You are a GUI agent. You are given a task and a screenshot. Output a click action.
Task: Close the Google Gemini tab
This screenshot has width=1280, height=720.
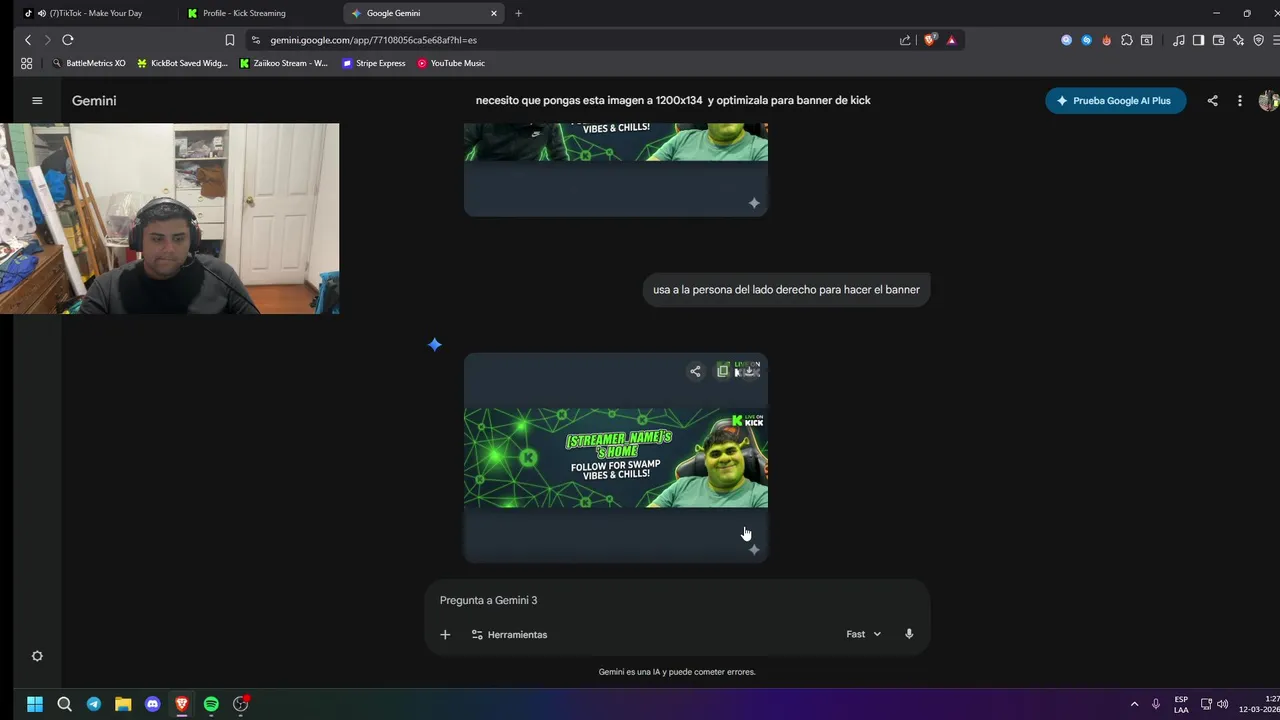pyautogui.click(x=493, y=13)
